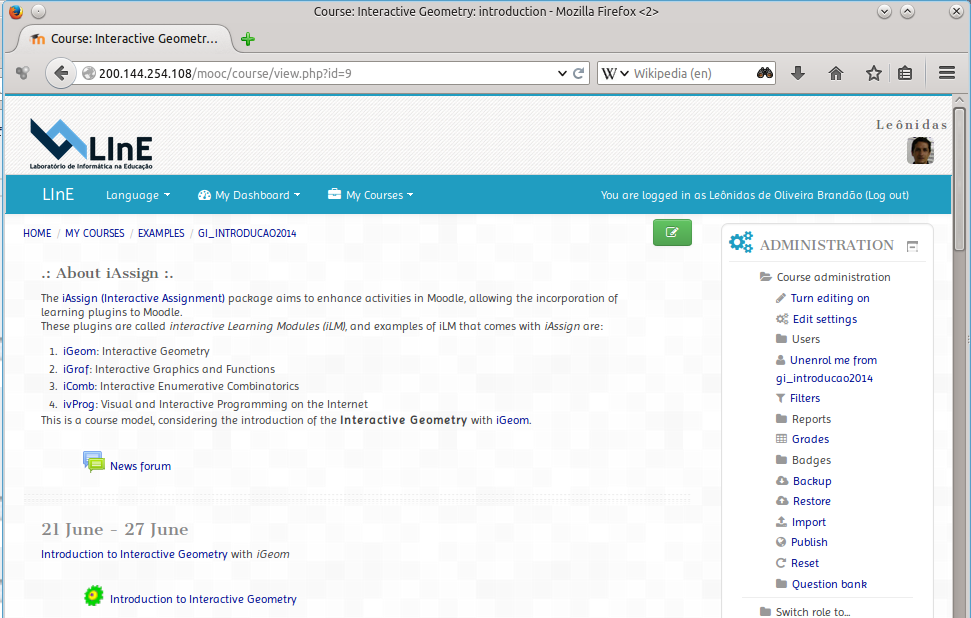Click the pencil icon beside Turn editing on
This screenshot has width=971, height=618.
781,298
